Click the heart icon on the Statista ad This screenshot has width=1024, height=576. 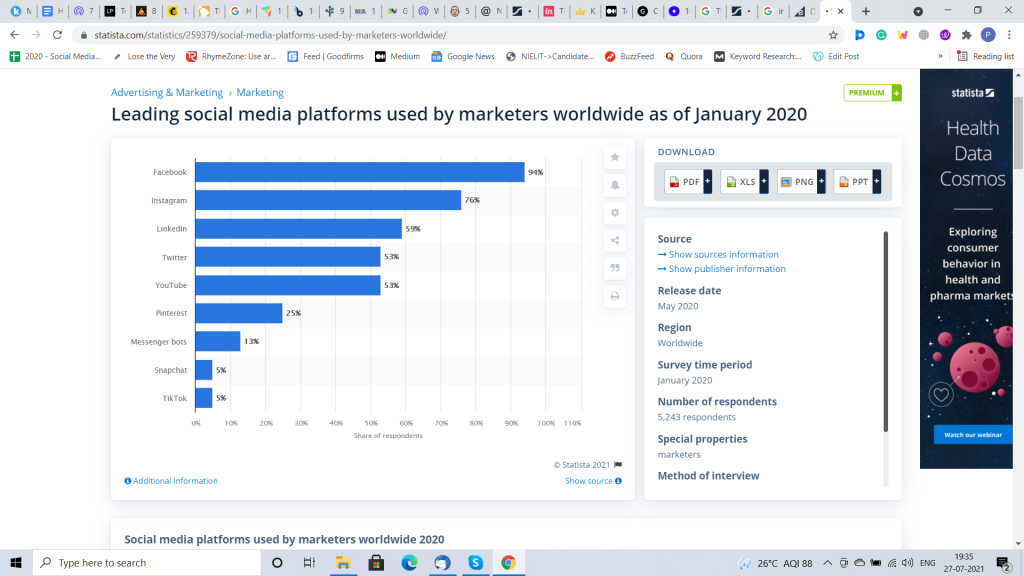(941, 394)
